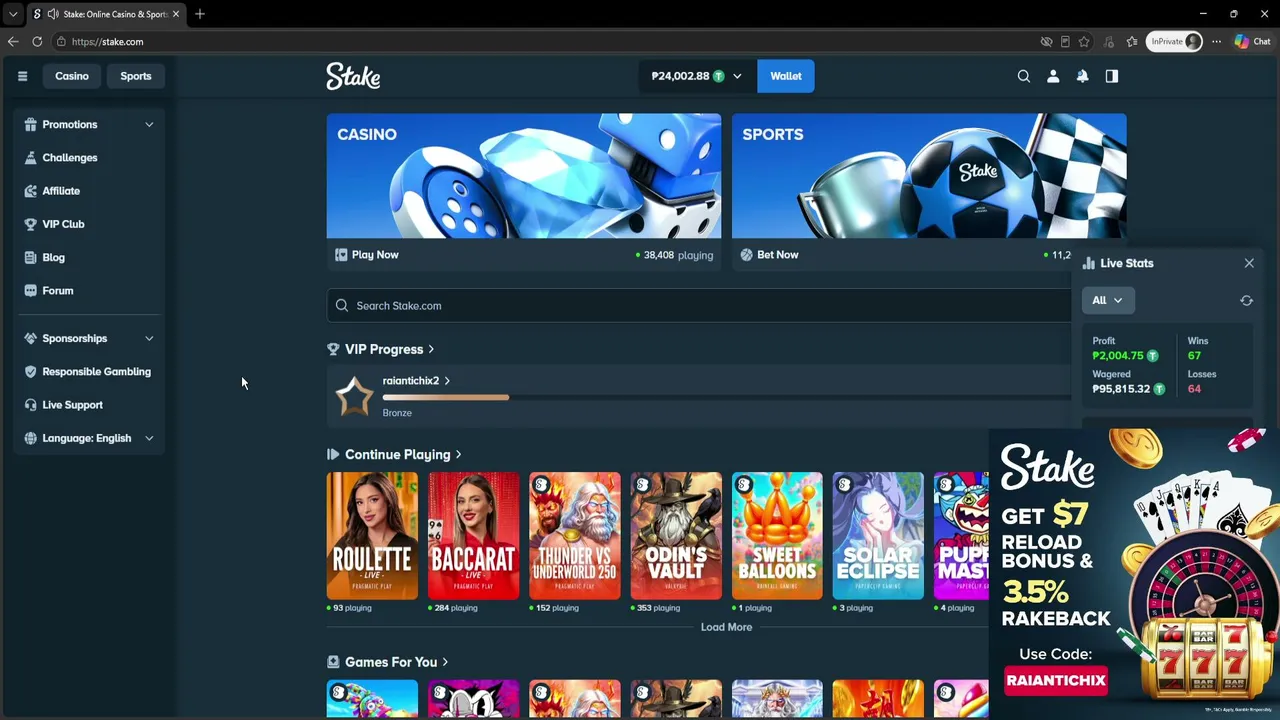Screen dimensions: 1280x720
Task: Add page to favorites star icon
Action: click(1084, 41)
